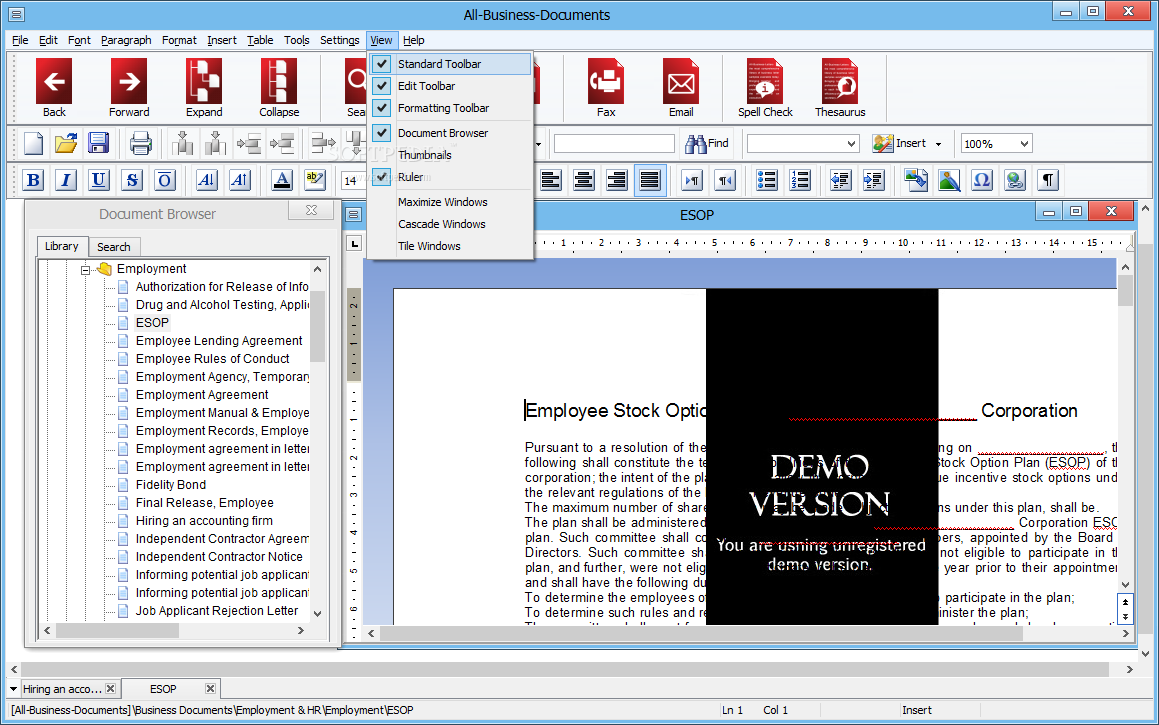The width and height of the screenshot is (1159, 725).
Task: Open the Paragraph menu
Action: point(126,40)
